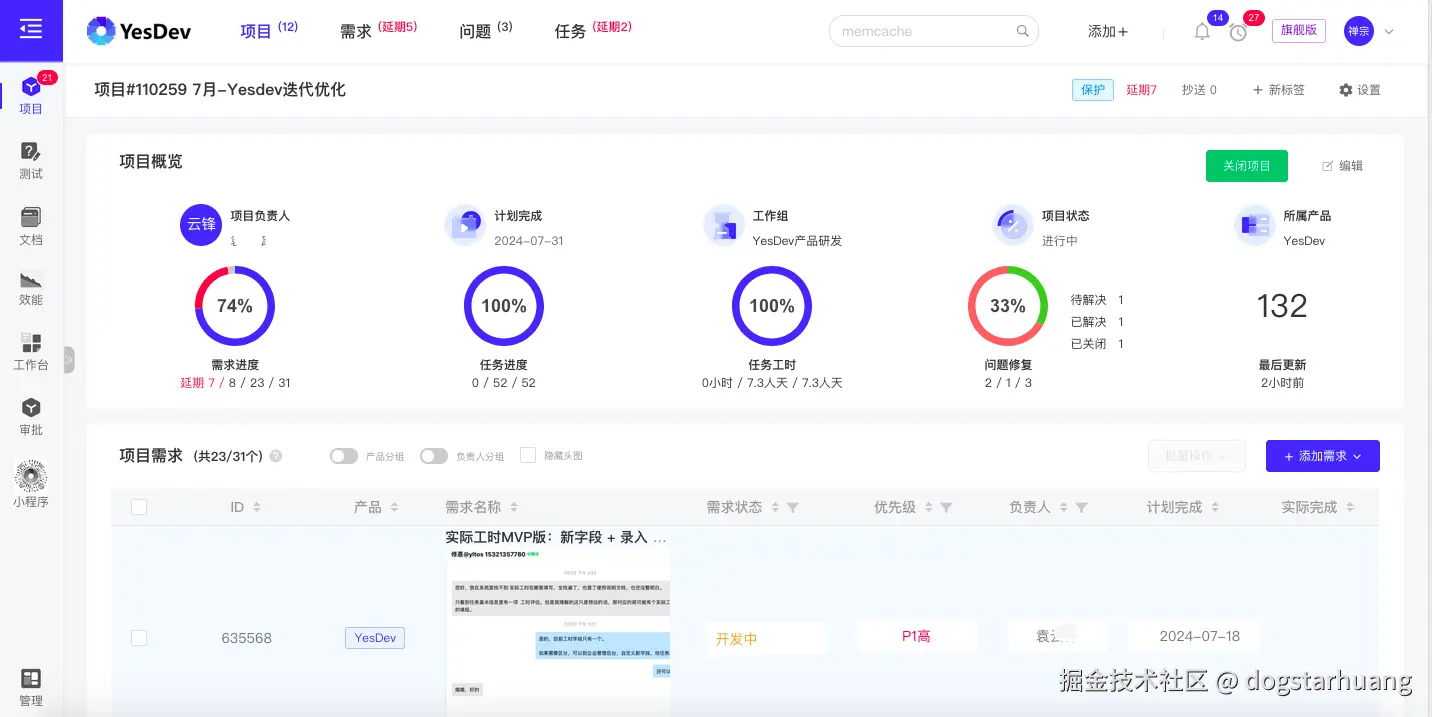Open the 添加+ menu
This screenshot has width=1432, height=717.
point(1108,32)
